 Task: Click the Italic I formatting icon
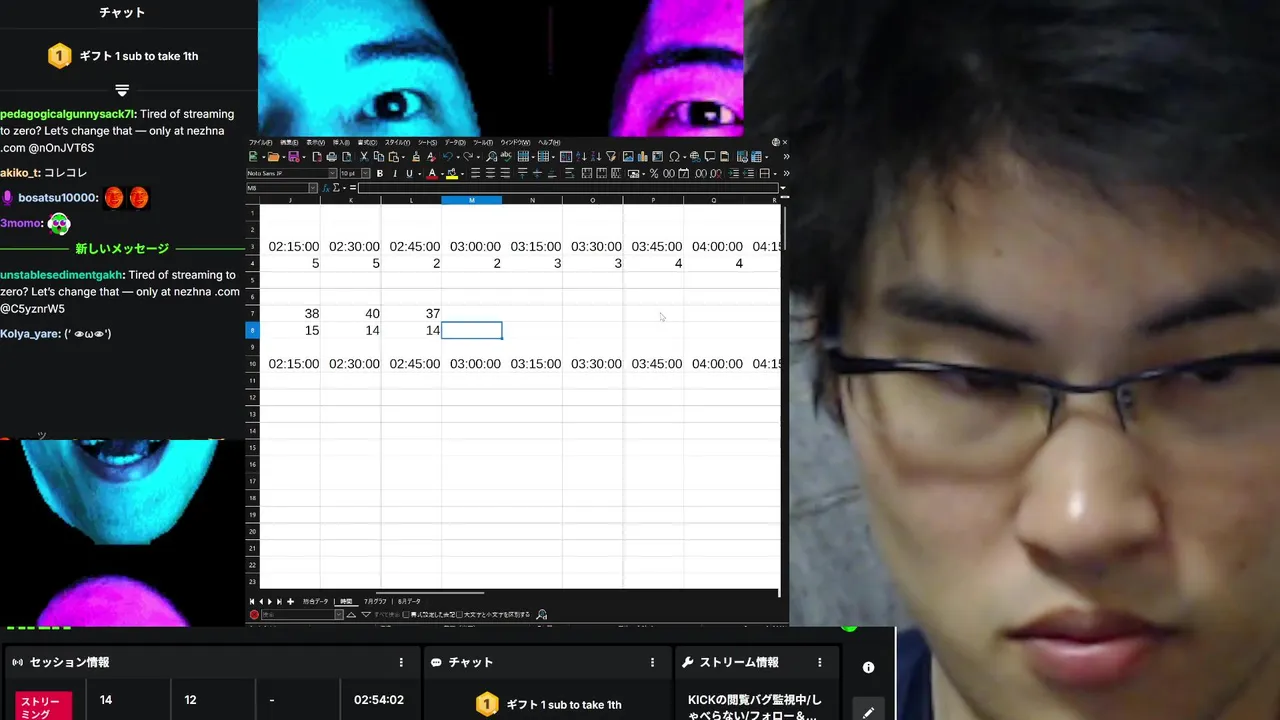(395, 174)
